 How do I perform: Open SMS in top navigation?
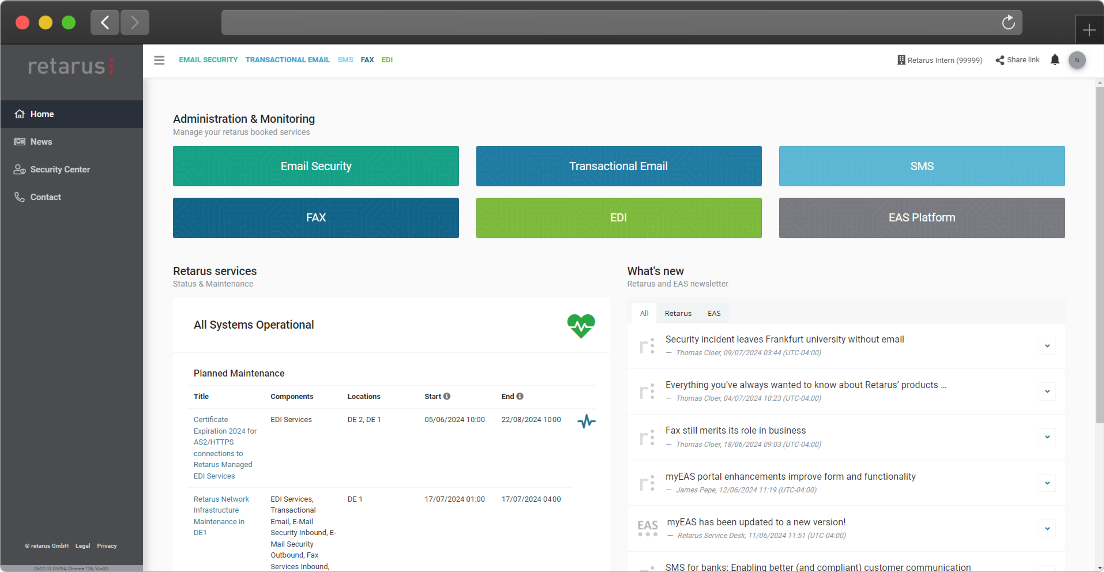pos(345,60)
